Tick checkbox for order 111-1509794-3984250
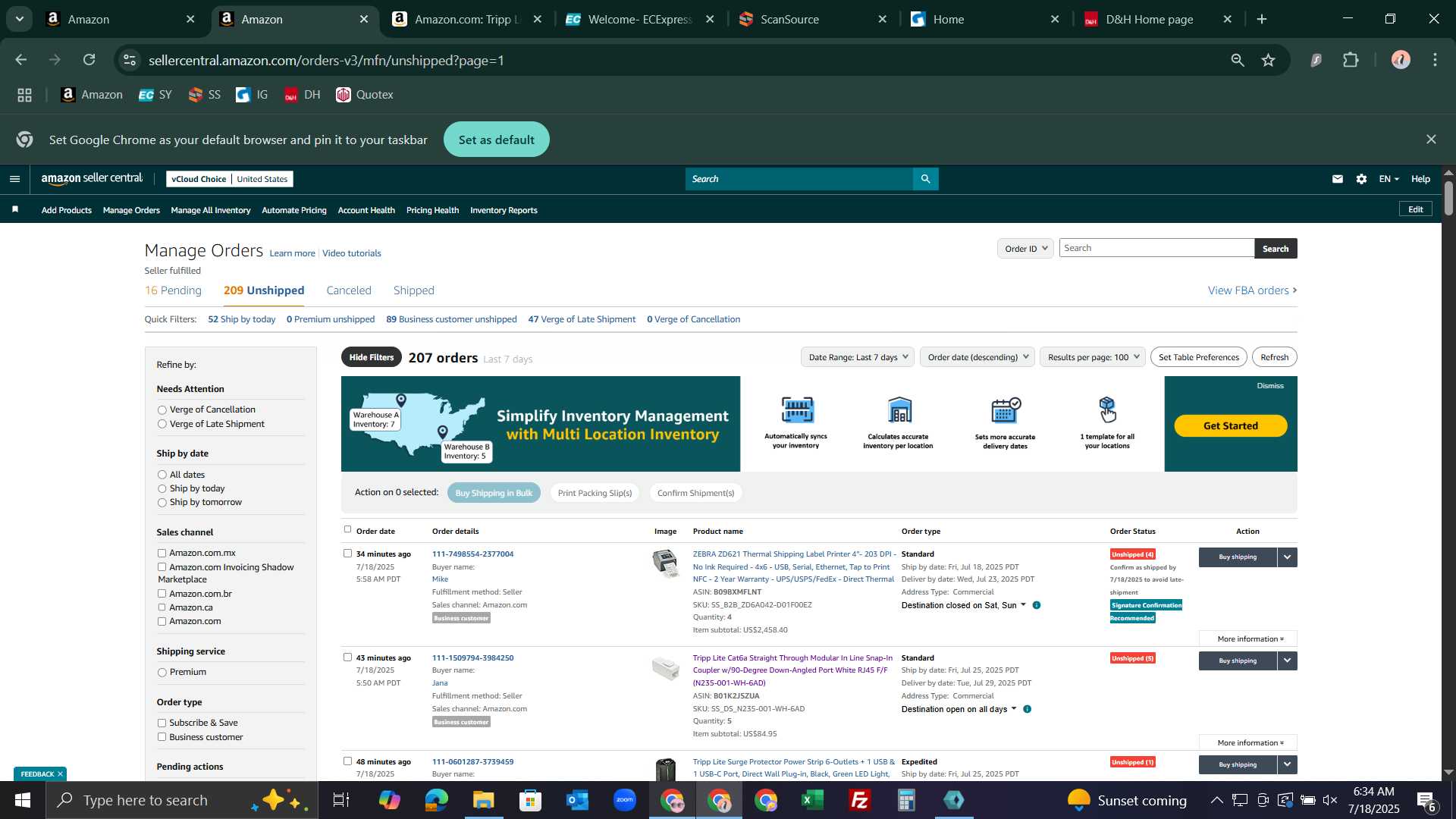 pyautogui.click(x=348, y=657)
